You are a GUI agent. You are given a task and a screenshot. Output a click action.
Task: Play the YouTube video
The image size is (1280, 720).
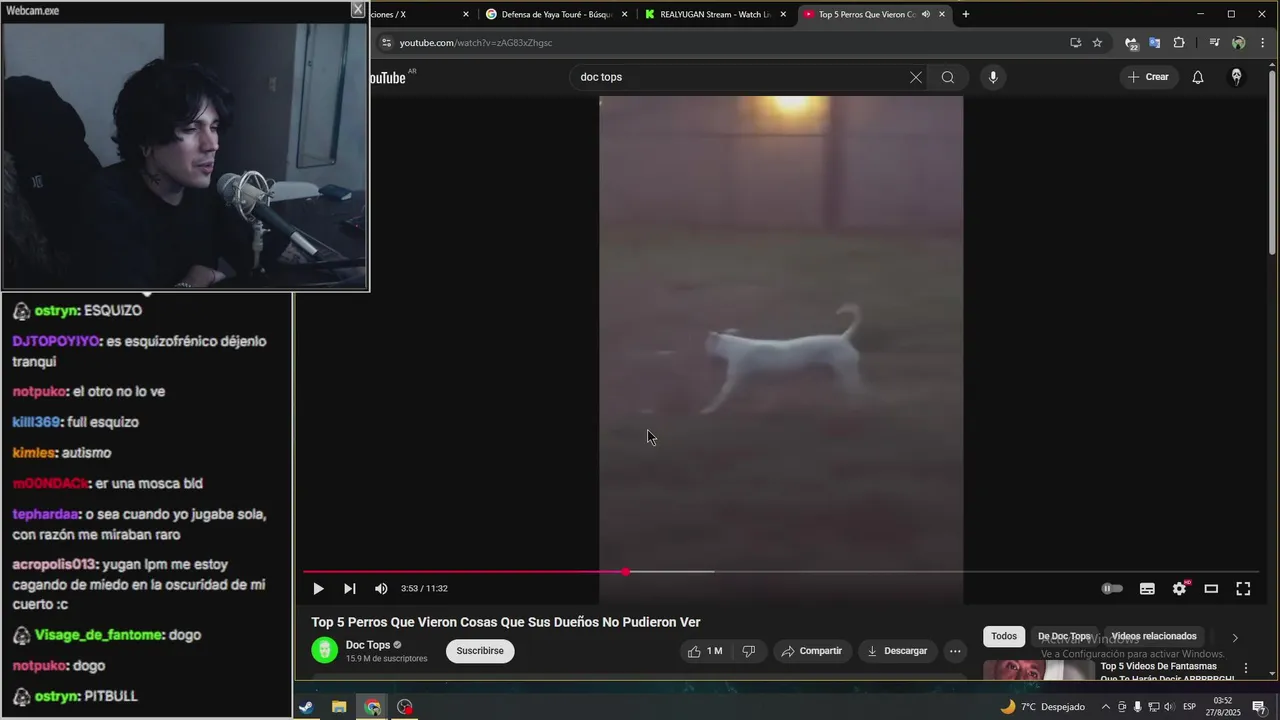(318, 589)
